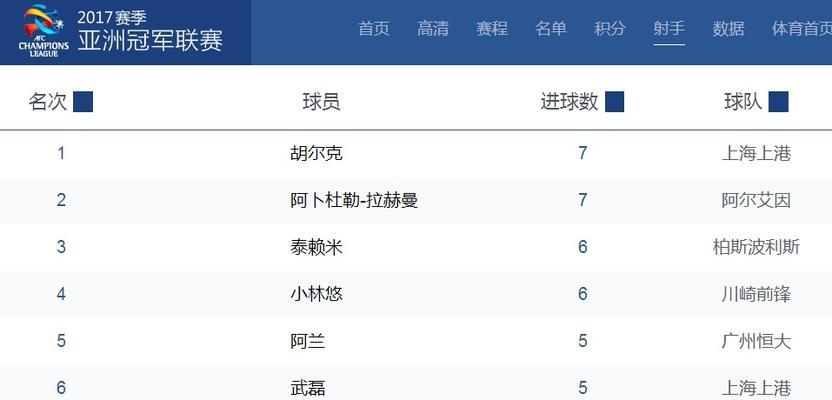832x400 pixels.
Task: Click team name 广州恒大
Action: 756,340
